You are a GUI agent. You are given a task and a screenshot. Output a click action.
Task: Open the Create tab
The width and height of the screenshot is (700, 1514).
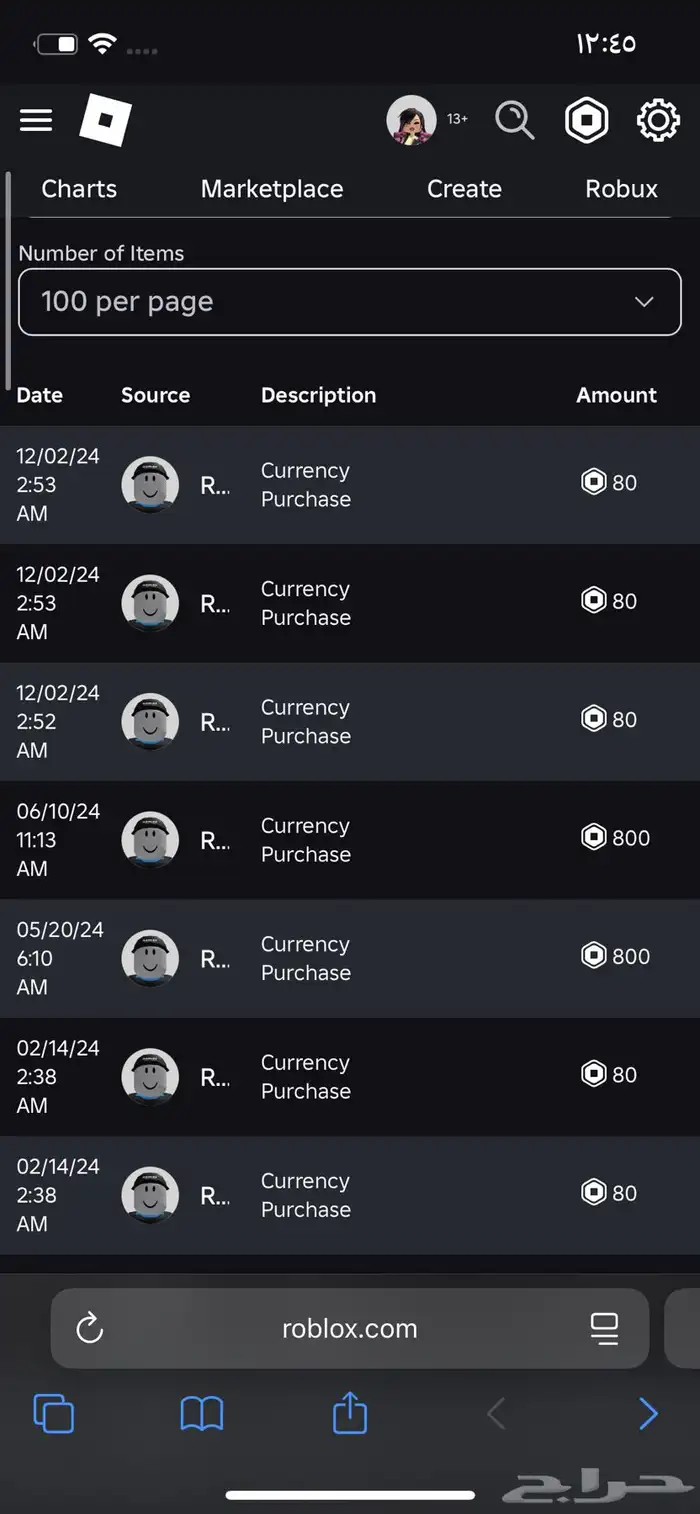click(464, 189)
